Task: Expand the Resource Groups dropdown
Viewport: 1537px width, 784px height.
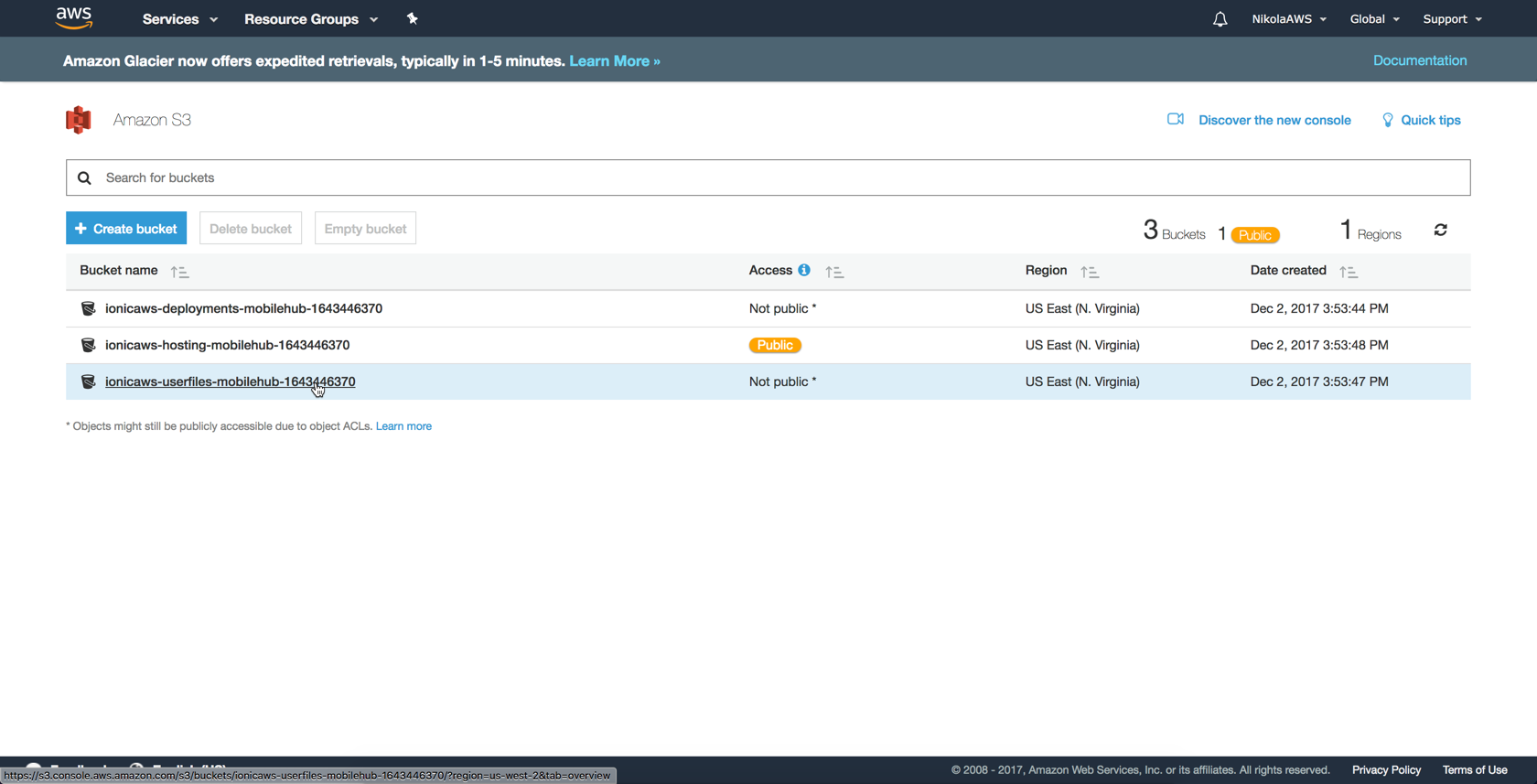Action: [311, 19]
